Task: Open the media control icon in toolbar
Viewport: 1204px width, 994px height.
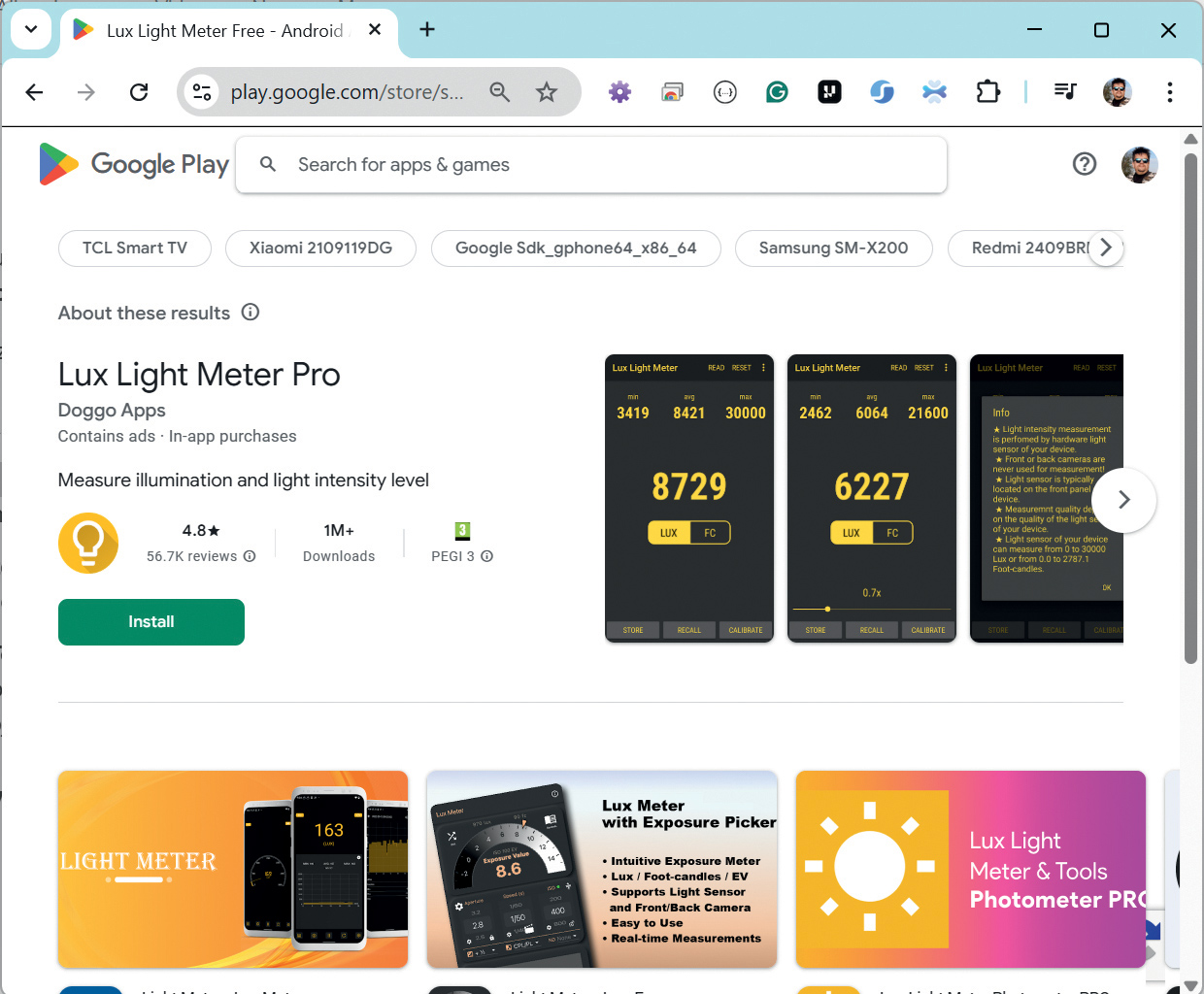Action: click(1065, 92)
